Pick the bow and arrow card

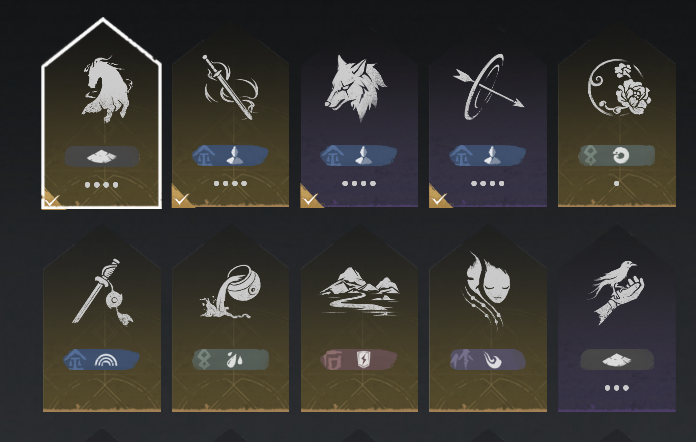coord(488,115)
